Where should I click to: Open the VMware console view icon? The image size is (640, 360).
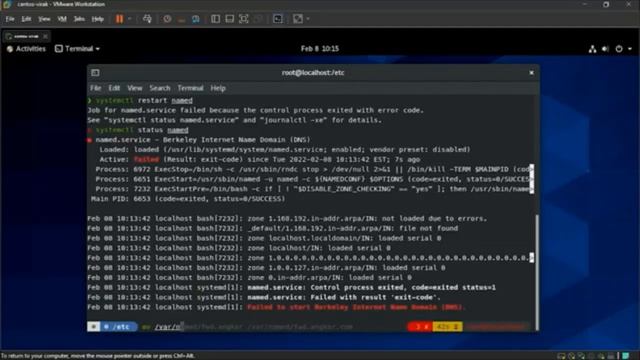point(278,19)
